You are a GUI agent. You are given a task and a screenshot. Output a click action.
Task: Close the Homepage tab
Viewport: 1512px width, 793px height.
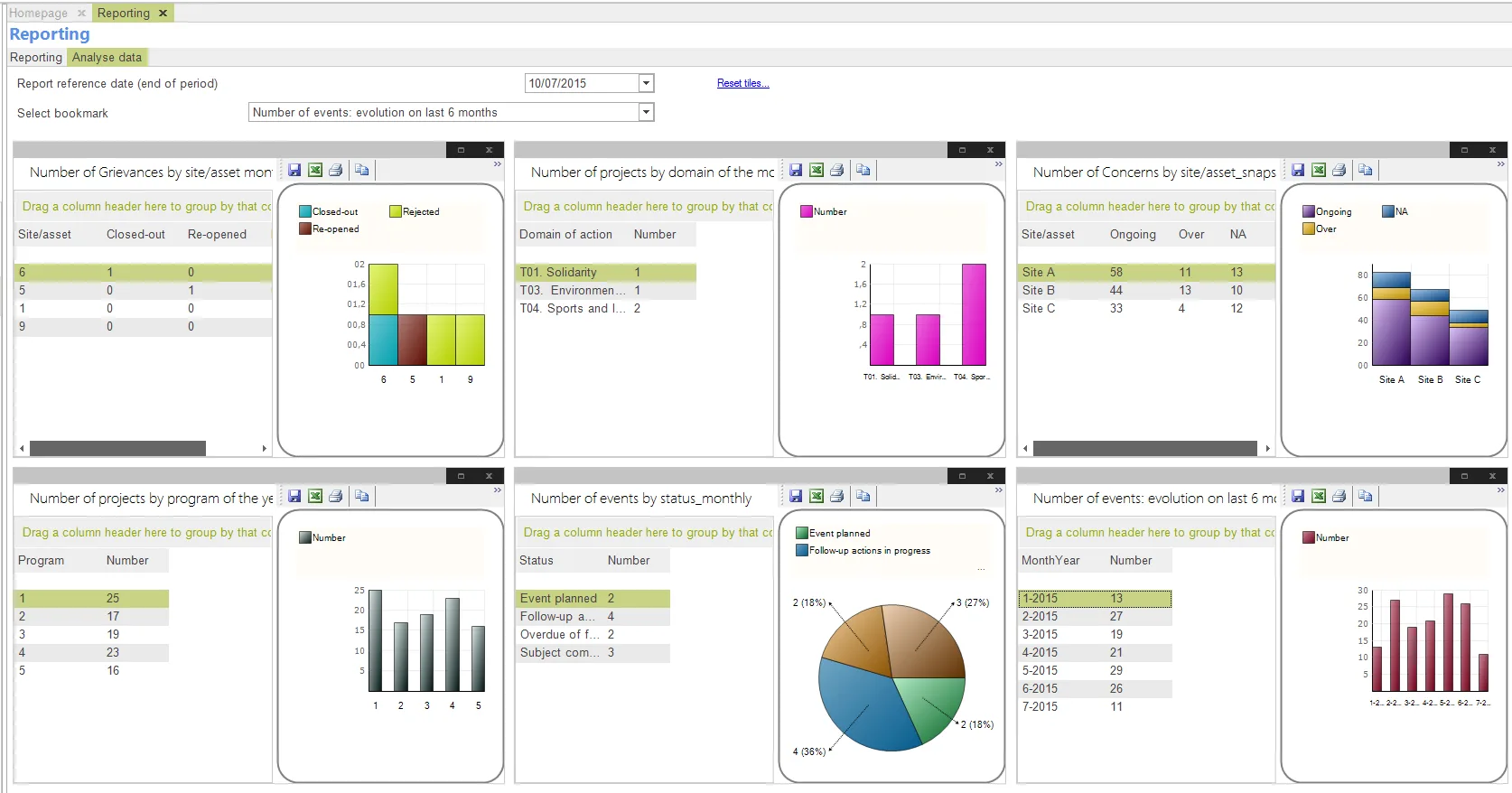81,13
